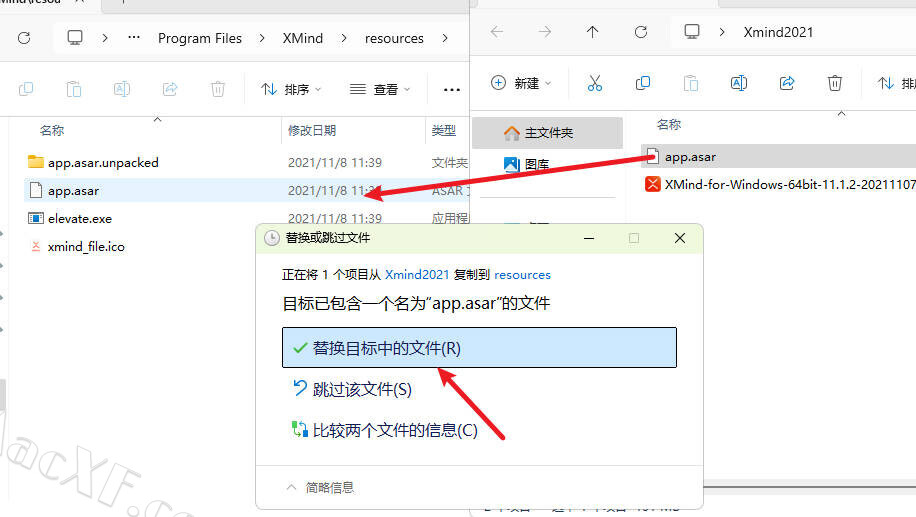Open the 查看 view dropdown
This screenshot has width=916, height=517.
[380, 89]
